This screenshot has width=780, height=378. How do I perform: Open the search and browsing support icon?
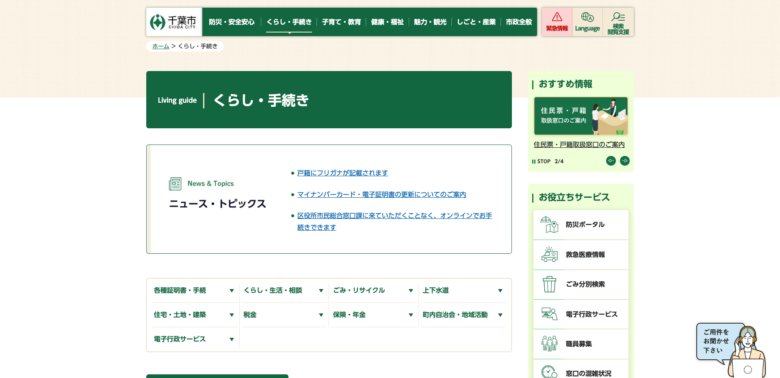pos(618,17)
